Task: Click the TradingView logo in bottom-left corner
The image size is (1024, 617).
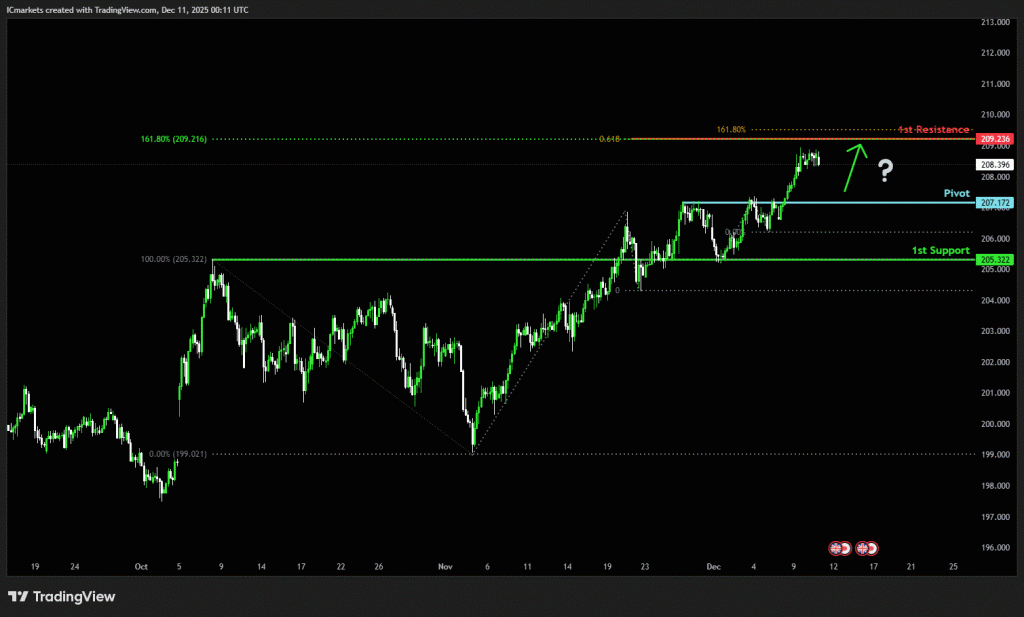Action: click(x=62, y=597)
